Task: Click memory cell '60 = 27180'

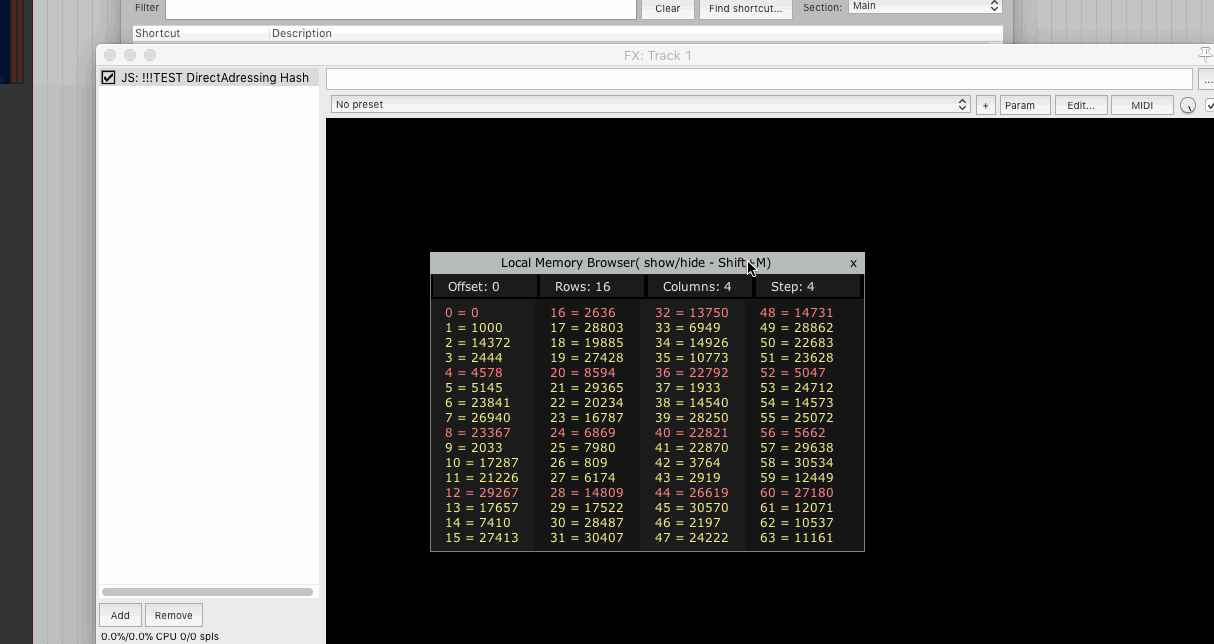Action: point(797,493)
